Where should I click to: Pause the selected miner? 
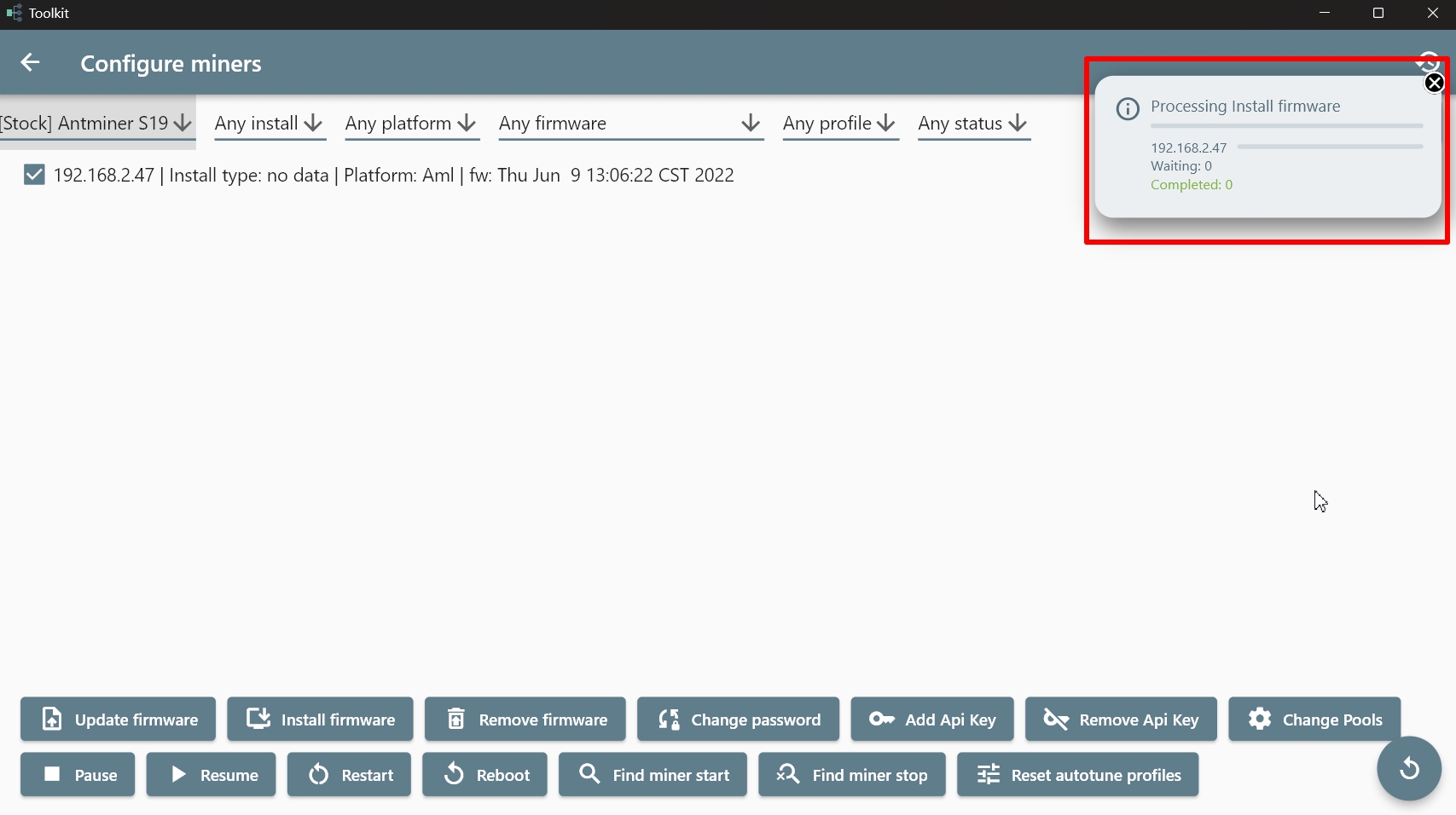(x=78, y=774)
